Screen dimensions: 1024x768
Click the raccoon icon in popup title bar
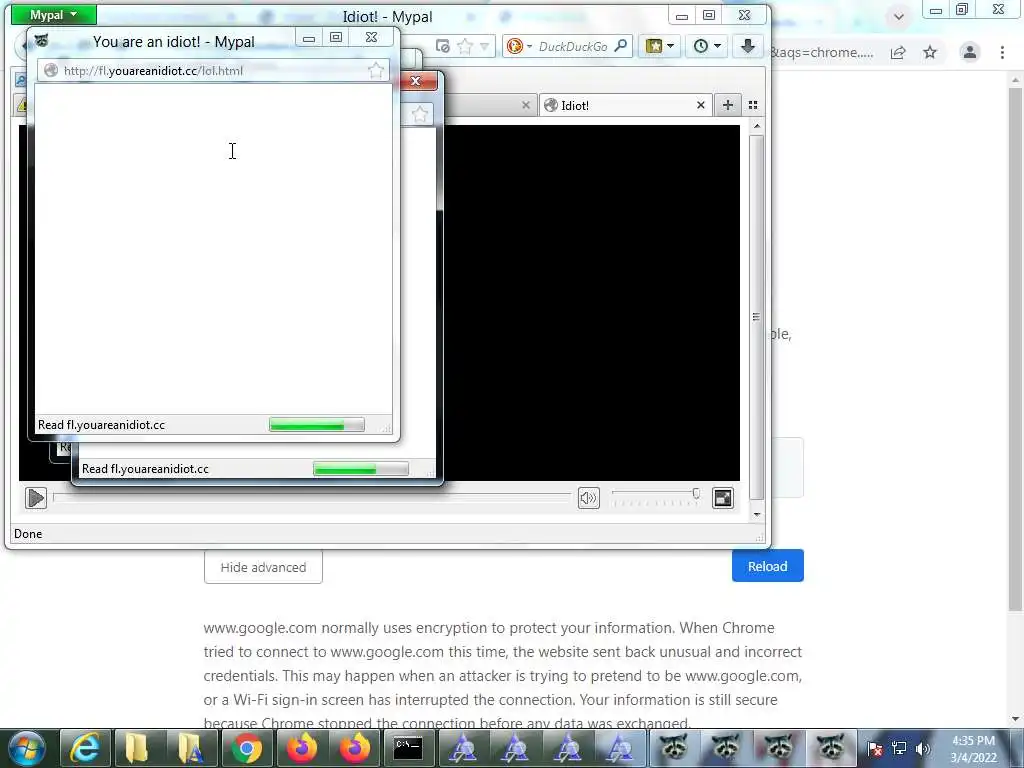coord(42,40)
